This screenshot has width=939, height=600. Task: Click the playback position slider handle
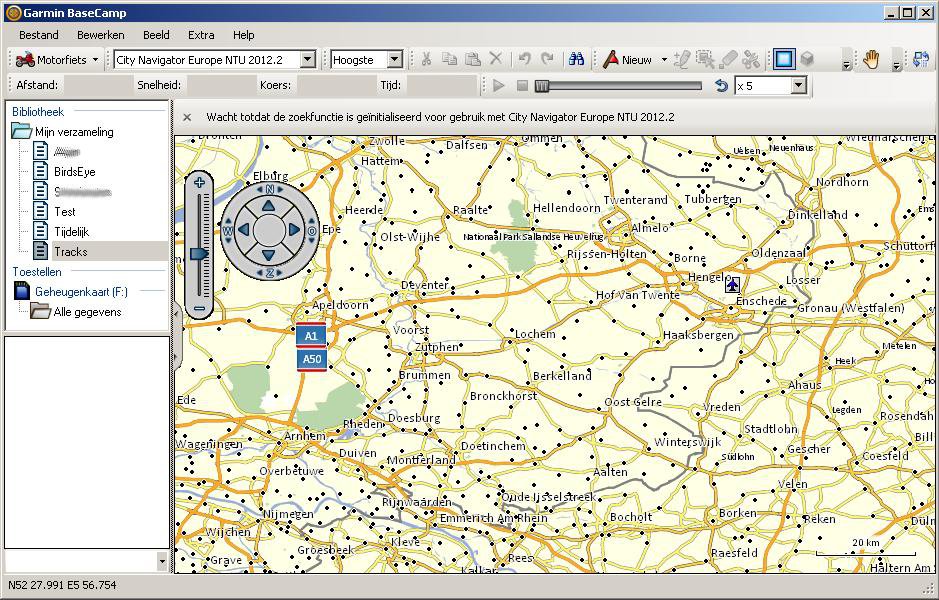pos(541,86)
